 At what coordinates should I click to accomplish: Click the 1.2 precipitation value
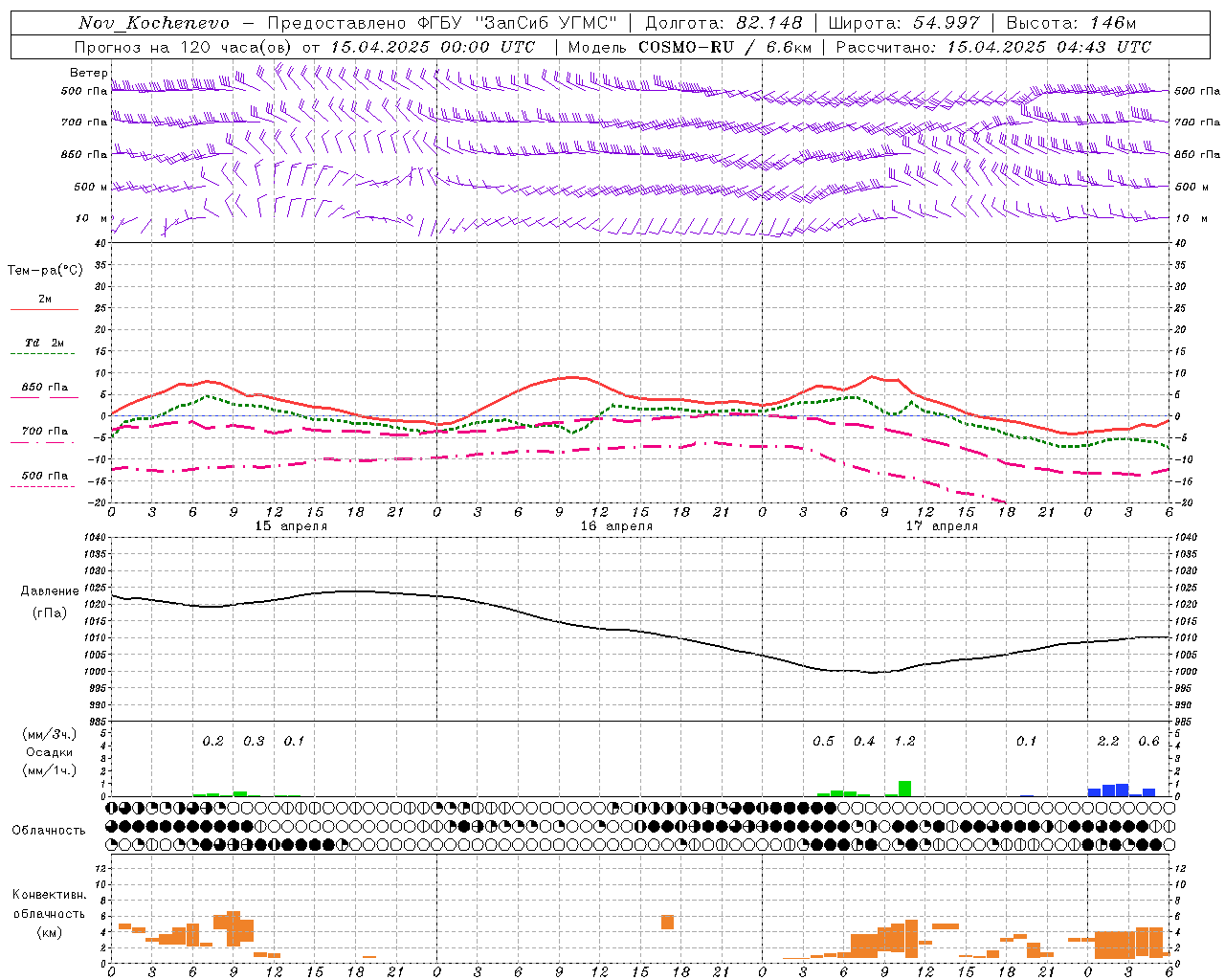904,742
